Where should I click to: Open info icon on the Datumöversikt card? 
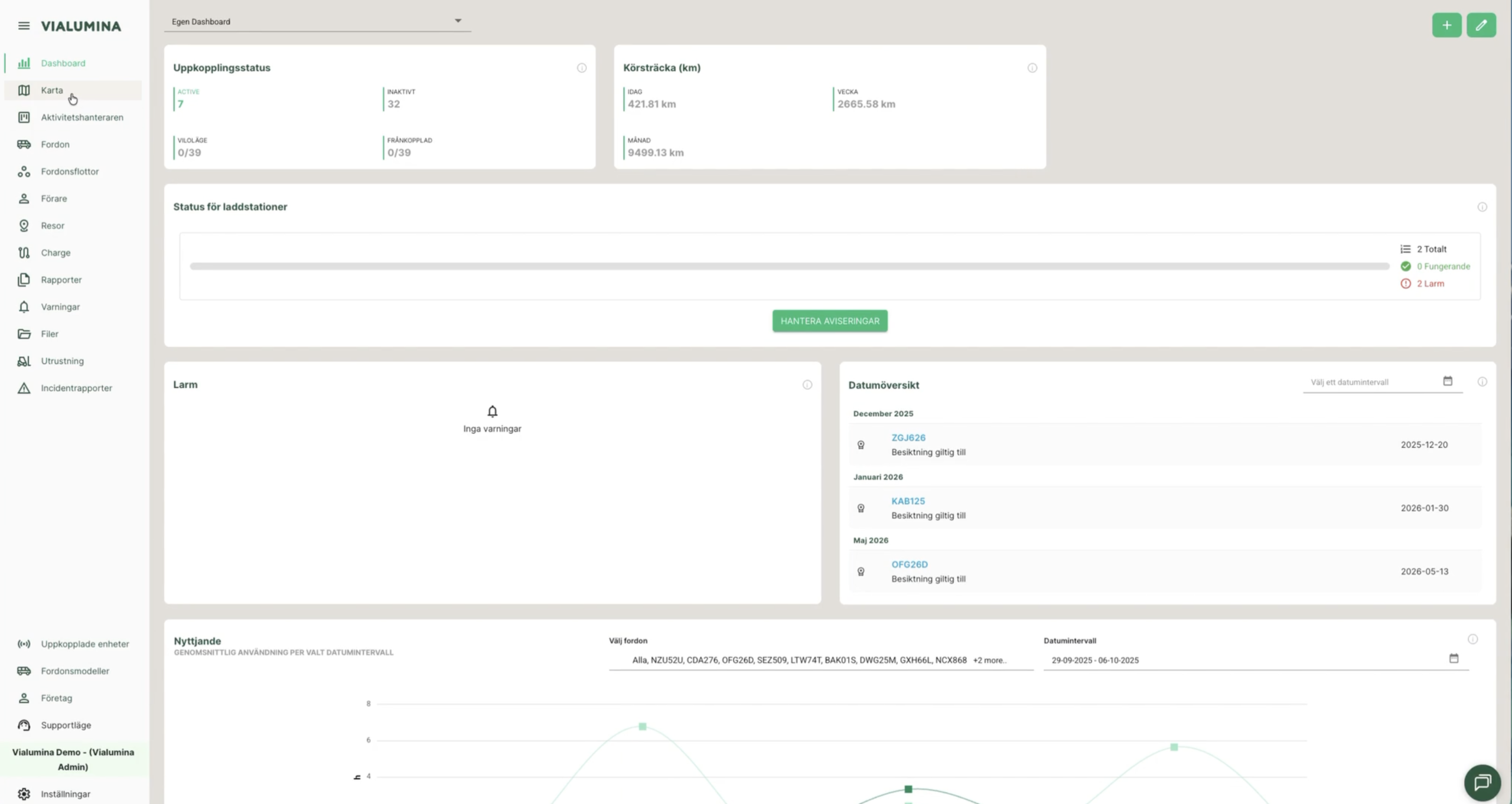pos(1482,382)
